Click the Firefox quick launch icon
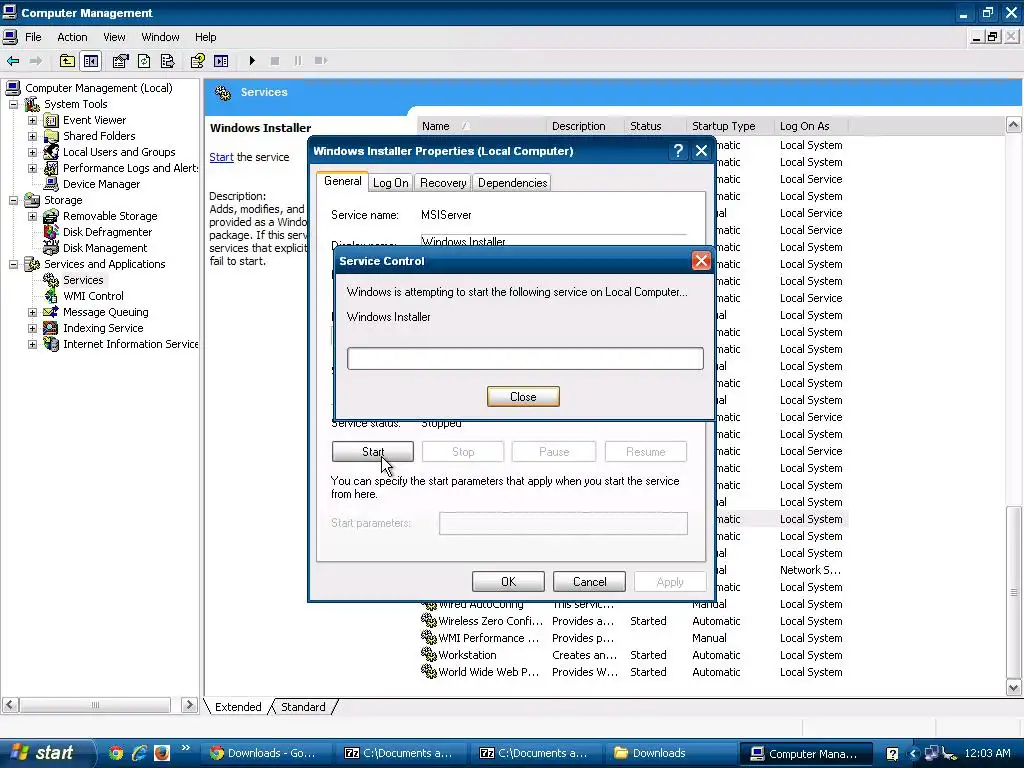 (162, 753)
